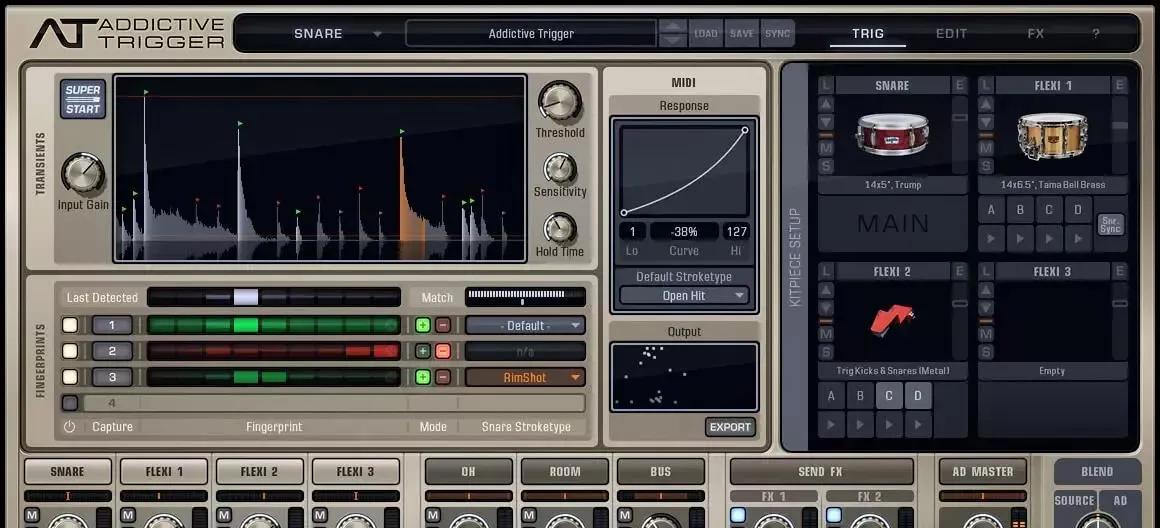Viewport: 1160px width, 528px height.
Task: Click the fingerprints power icon beside Capture
Action: click(x=69, y=426)
